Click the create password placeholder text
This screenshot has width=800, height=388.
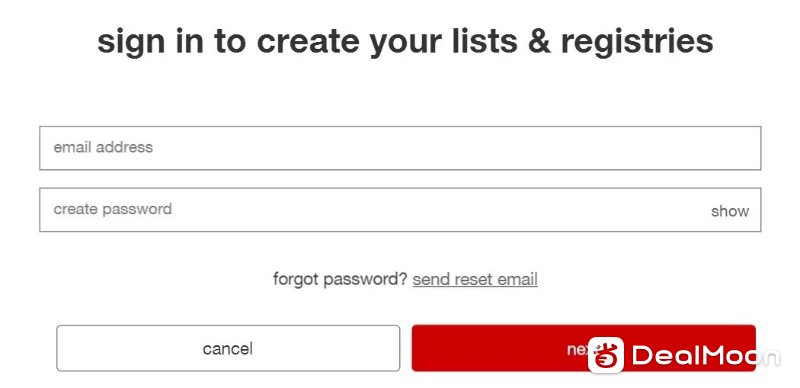tap(112, 209)
